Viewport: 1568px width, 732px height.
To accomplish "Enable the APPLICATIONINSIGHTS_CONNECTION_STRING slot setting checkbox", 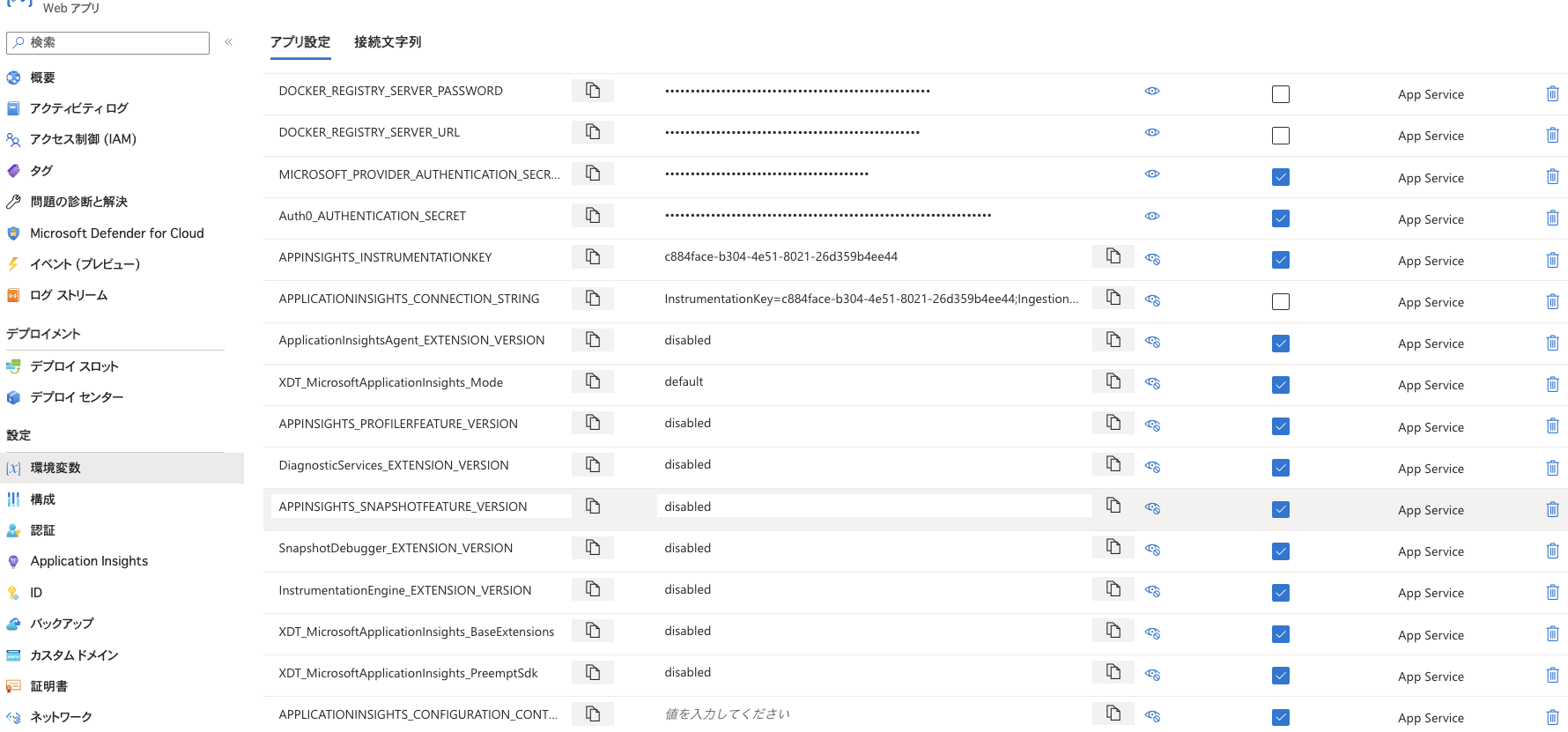I will 1281,302.
